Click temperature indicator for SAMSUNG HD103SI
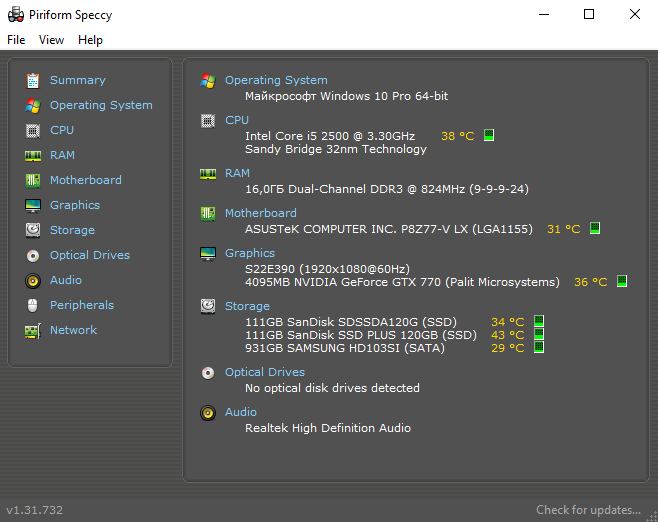The width and height of the screenshot is (658, 522). point(539,347)
